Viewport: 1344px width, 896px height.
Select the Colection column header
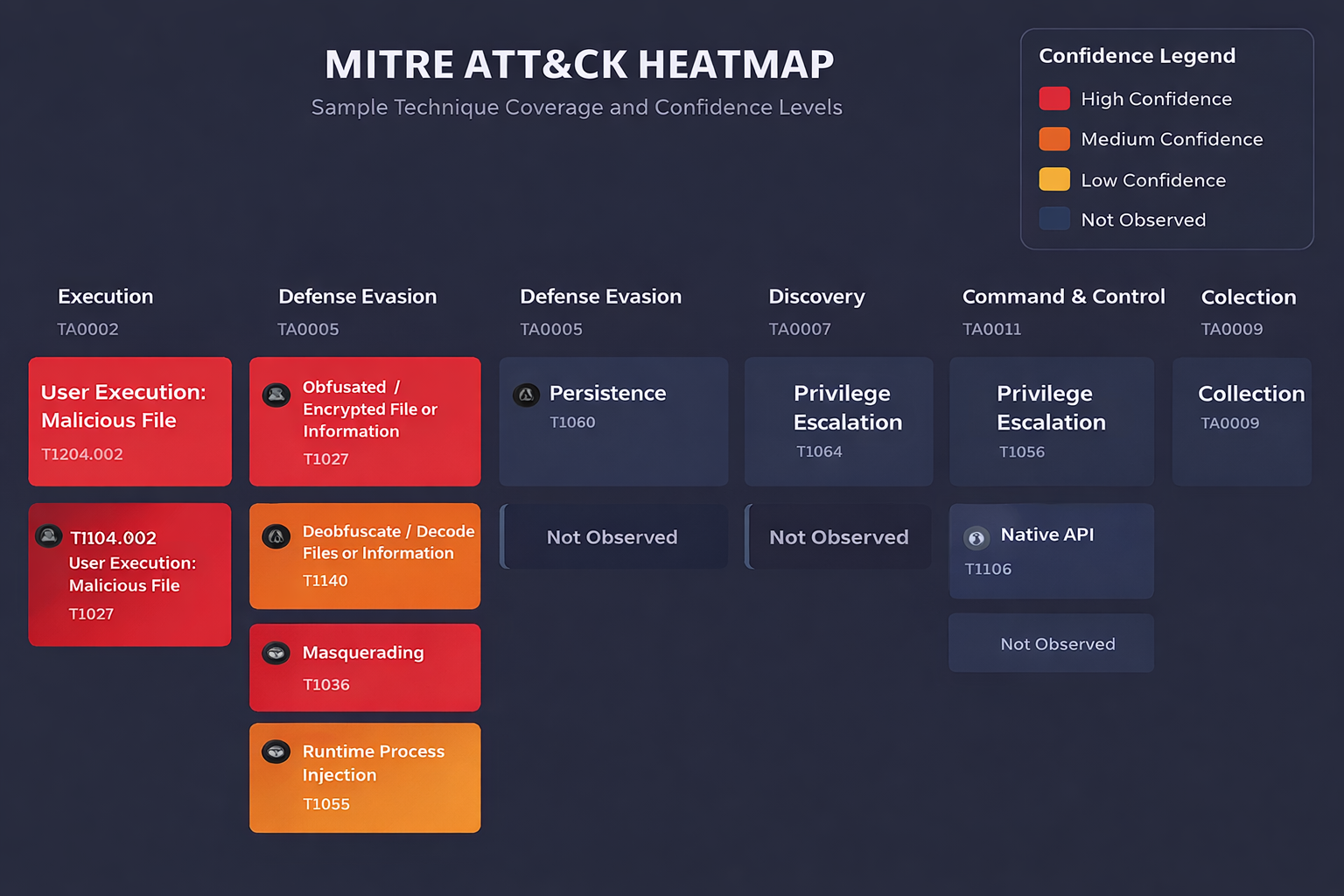tap(1249, 297)
